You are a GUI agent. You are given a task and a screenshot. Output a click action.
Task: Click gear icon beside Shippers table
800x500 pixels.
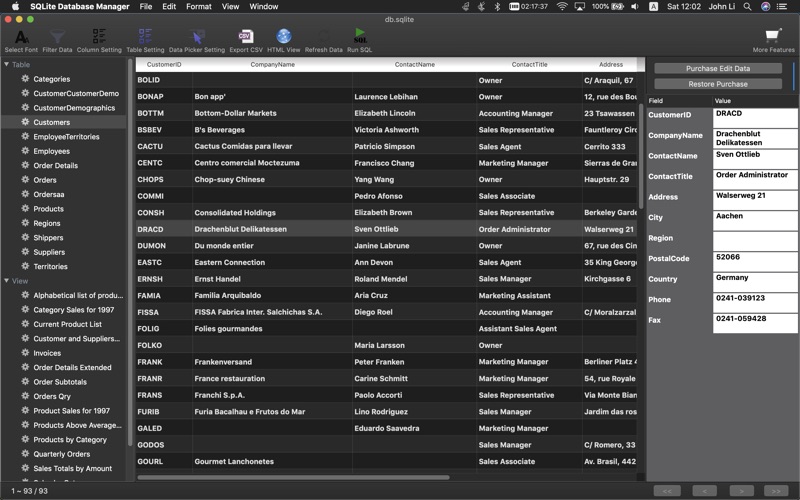tap(25, 237)
